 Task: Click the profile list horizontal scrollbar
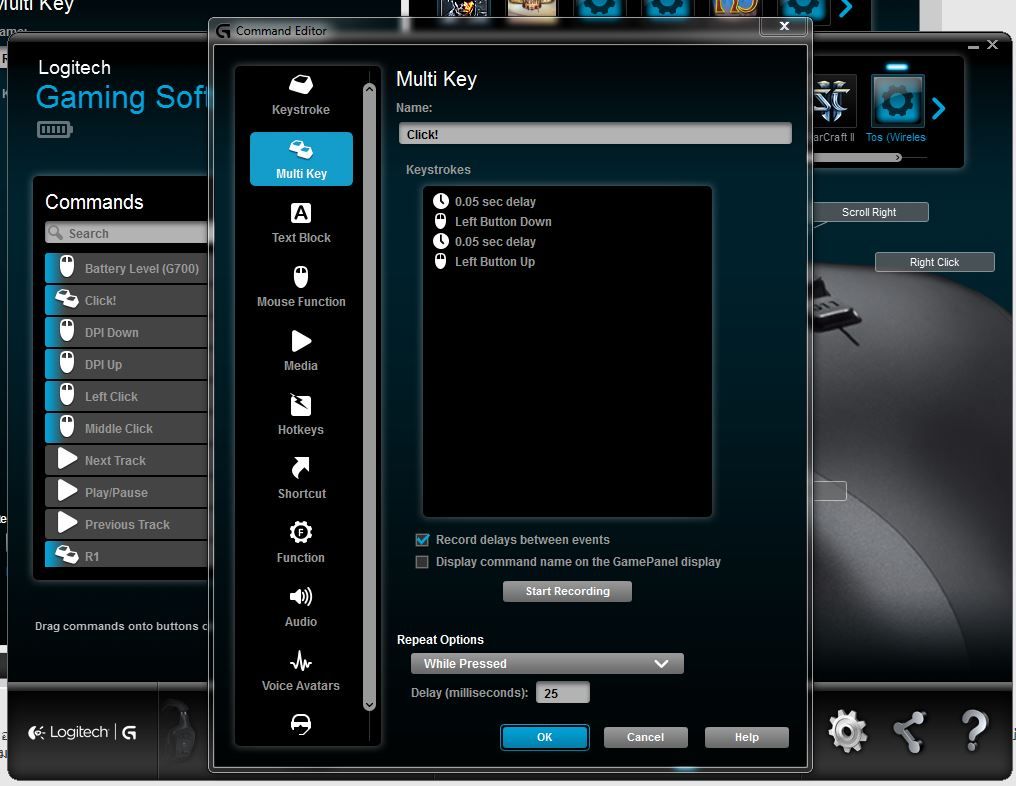(x=857, y=157)
